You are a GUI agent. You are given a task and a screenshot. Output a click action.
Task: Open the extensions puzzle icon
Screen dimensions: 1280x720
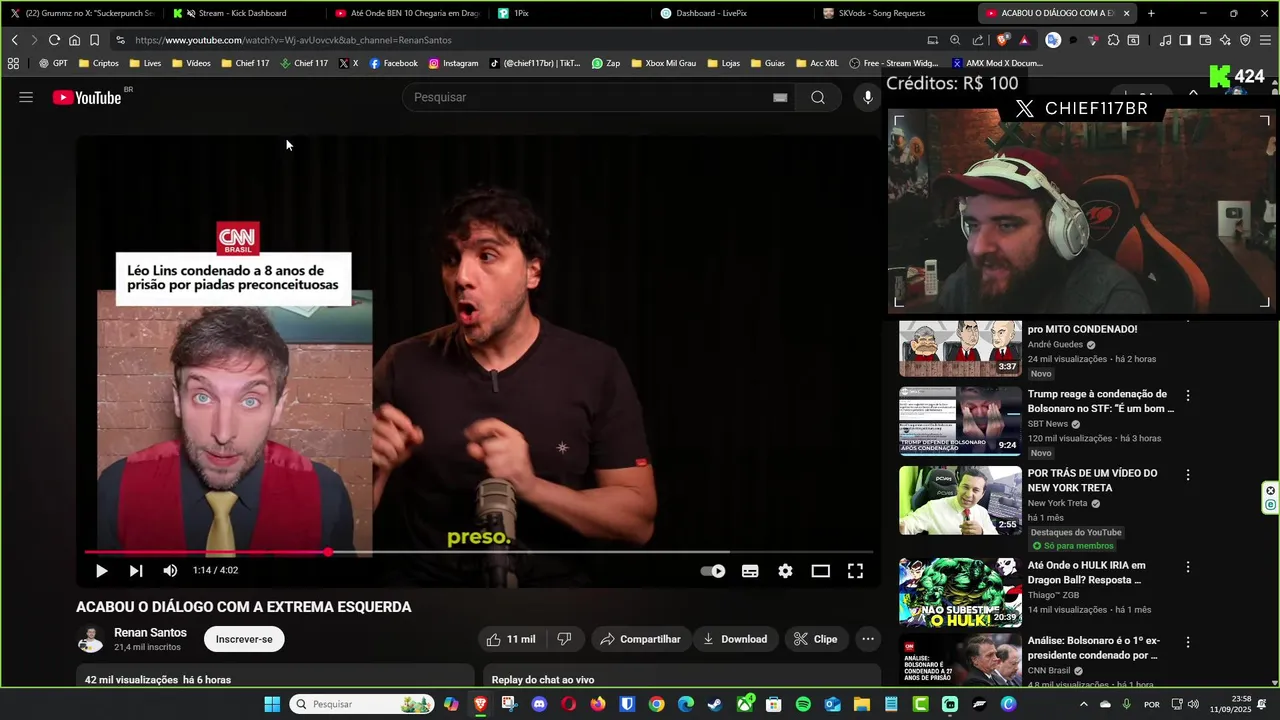click(1113, 40)
